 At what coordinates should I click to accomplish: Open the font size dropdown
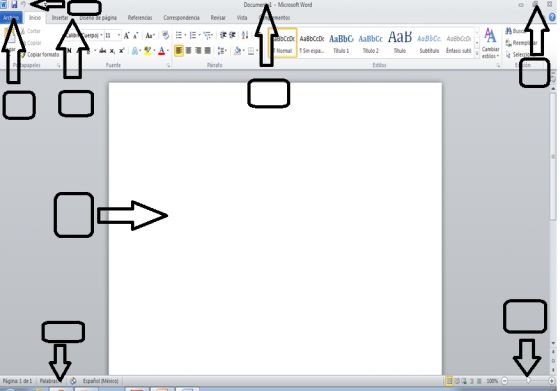(x=119, y=35)
